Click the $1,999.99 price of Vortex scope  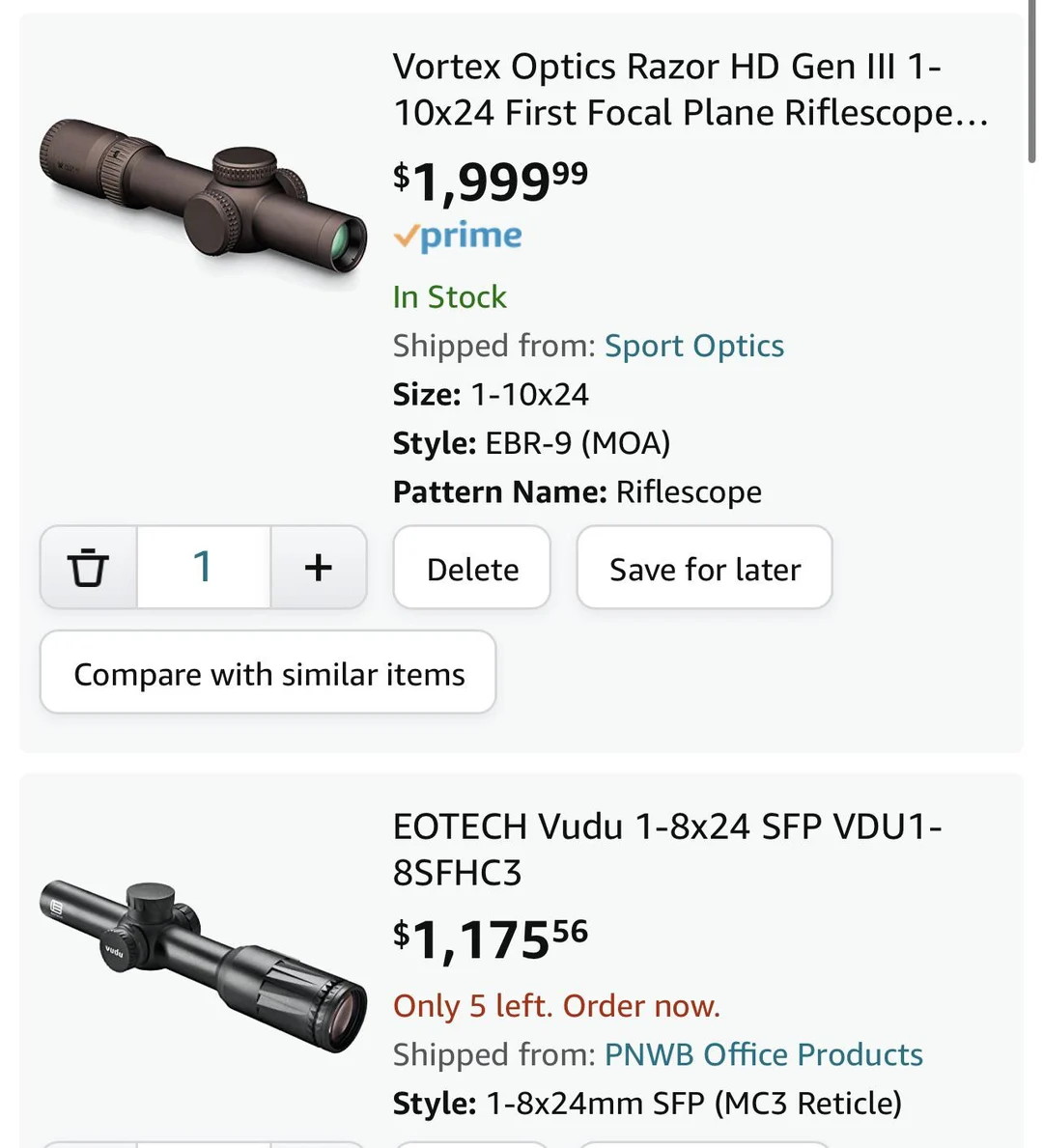490,181
